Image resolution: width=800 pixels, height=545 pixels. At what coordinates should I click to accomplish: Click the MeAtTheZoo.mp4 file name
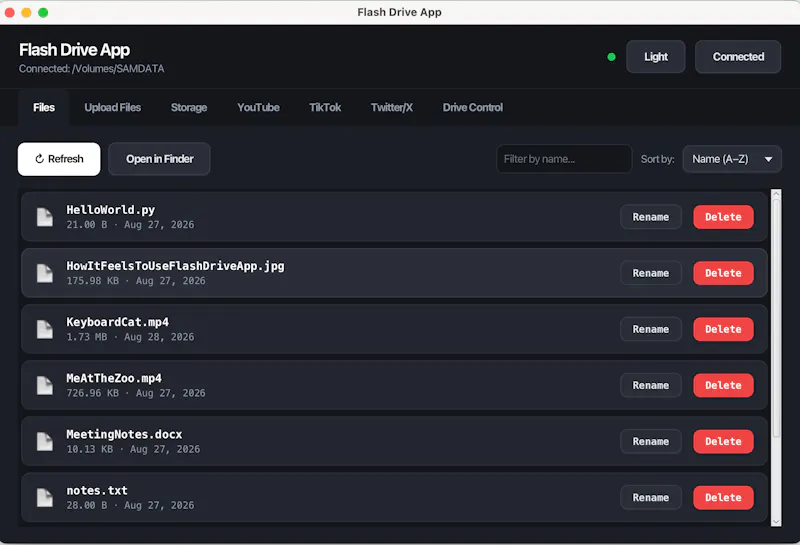point(114,378)
